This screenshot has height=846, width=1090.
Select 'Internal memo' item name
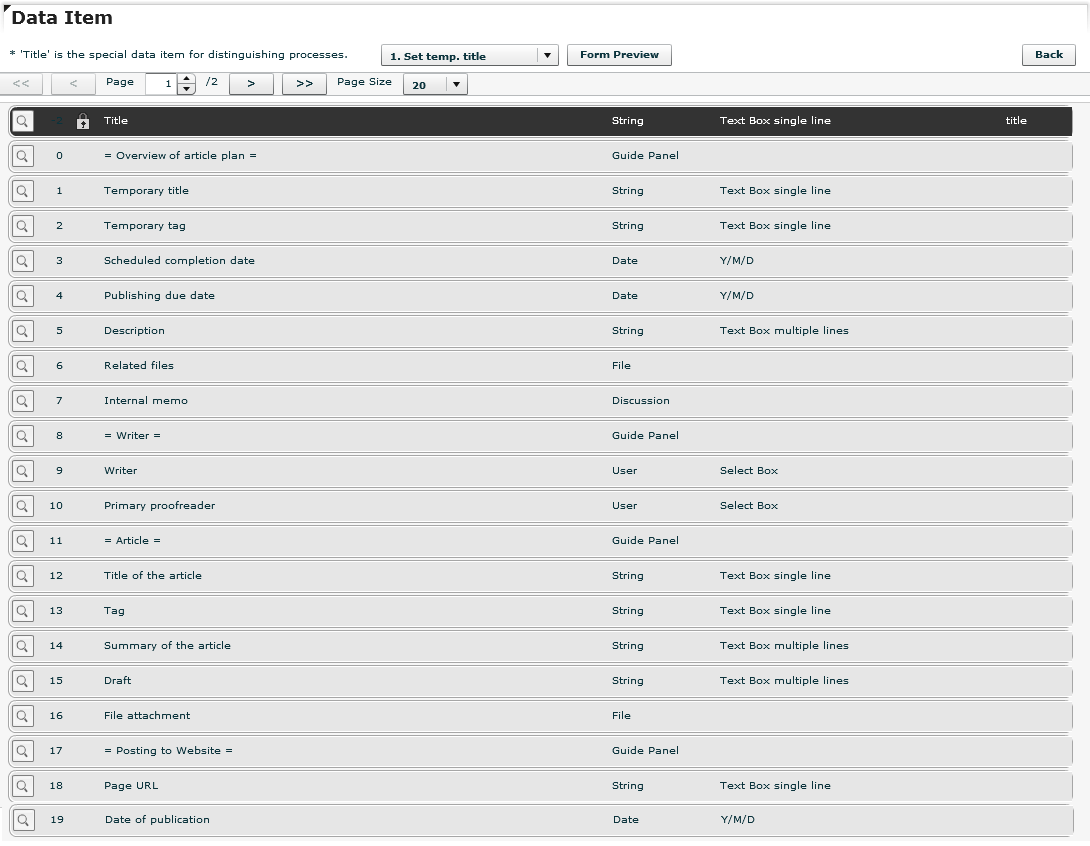tap(146, 400)
